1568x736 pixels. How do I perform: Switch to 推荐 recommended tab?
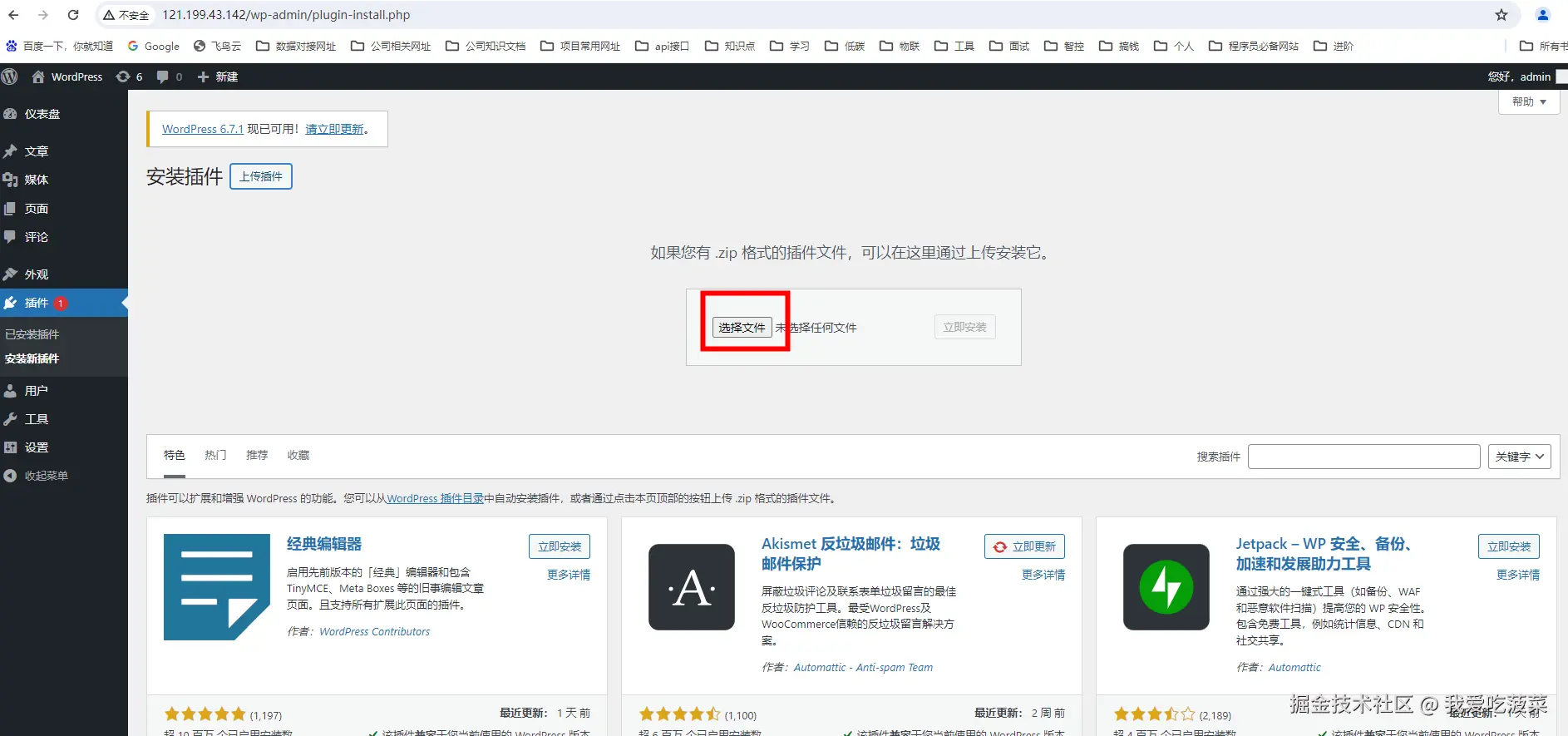pos(257,456)
